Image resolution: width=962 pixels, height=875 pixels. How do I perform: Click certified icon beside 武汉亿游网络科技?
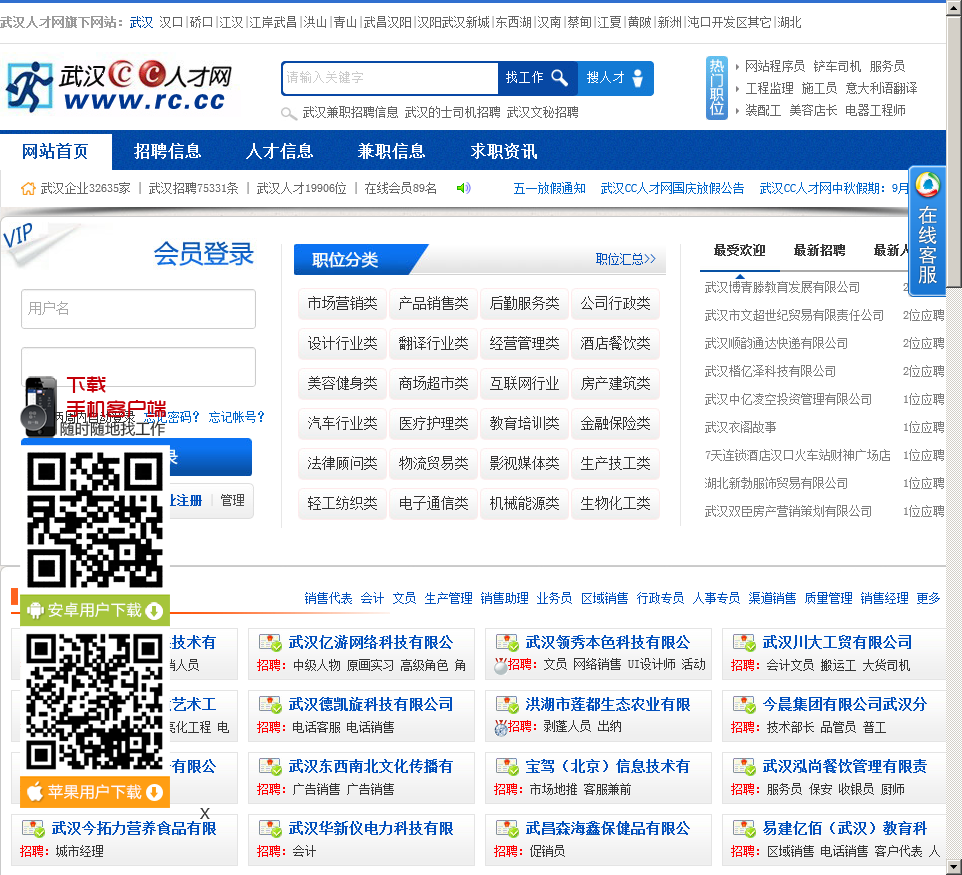270,643
